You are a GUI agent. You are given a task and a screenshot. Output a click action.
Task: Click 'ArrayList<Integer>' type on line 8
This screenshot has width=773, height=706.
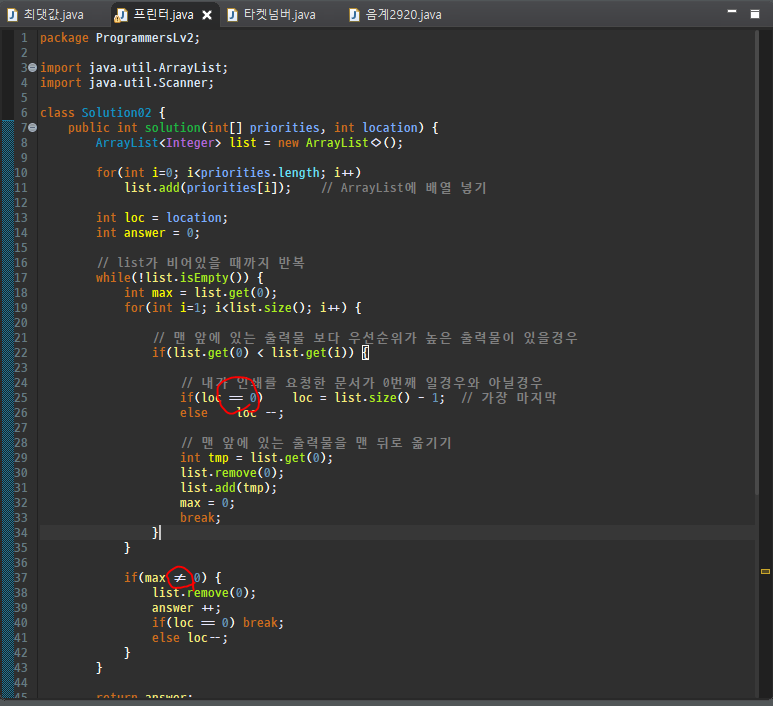pyautogui.click(x=159, y=143)
